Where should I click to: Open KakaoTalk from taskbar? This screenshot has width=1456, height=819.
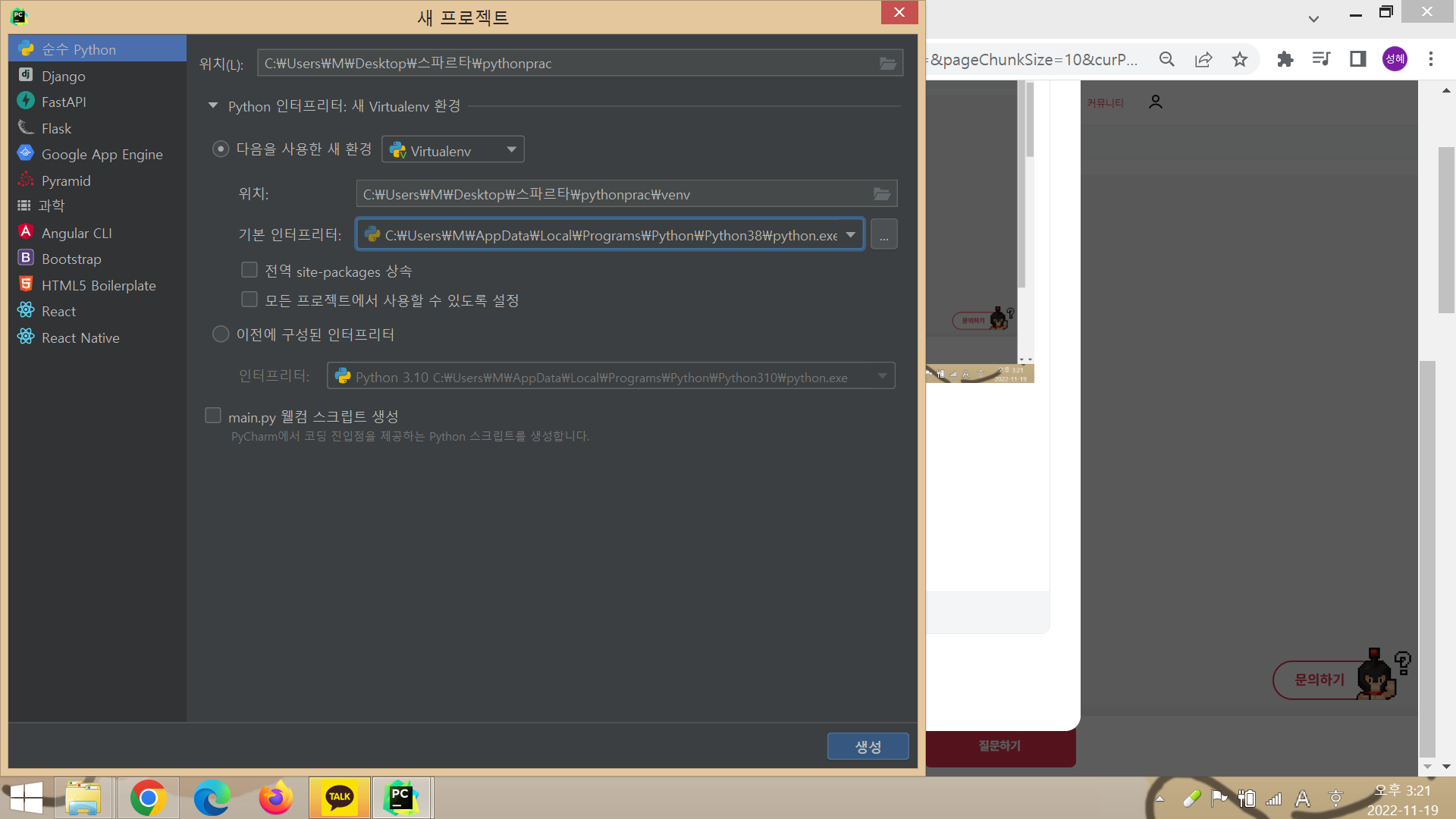[x=340, y=798]
